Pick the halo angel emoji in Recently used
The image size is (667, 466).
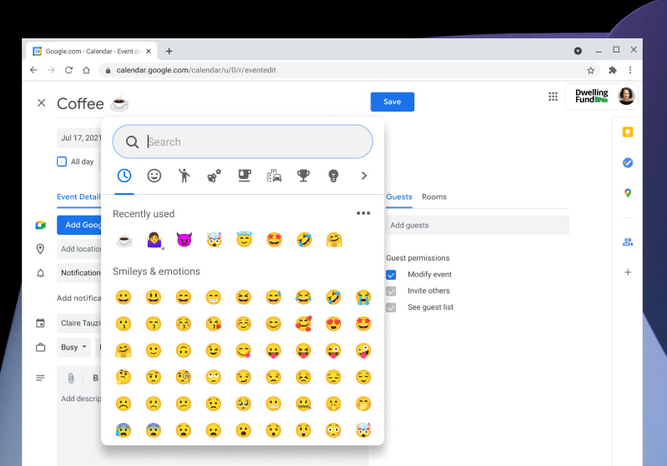244,240
